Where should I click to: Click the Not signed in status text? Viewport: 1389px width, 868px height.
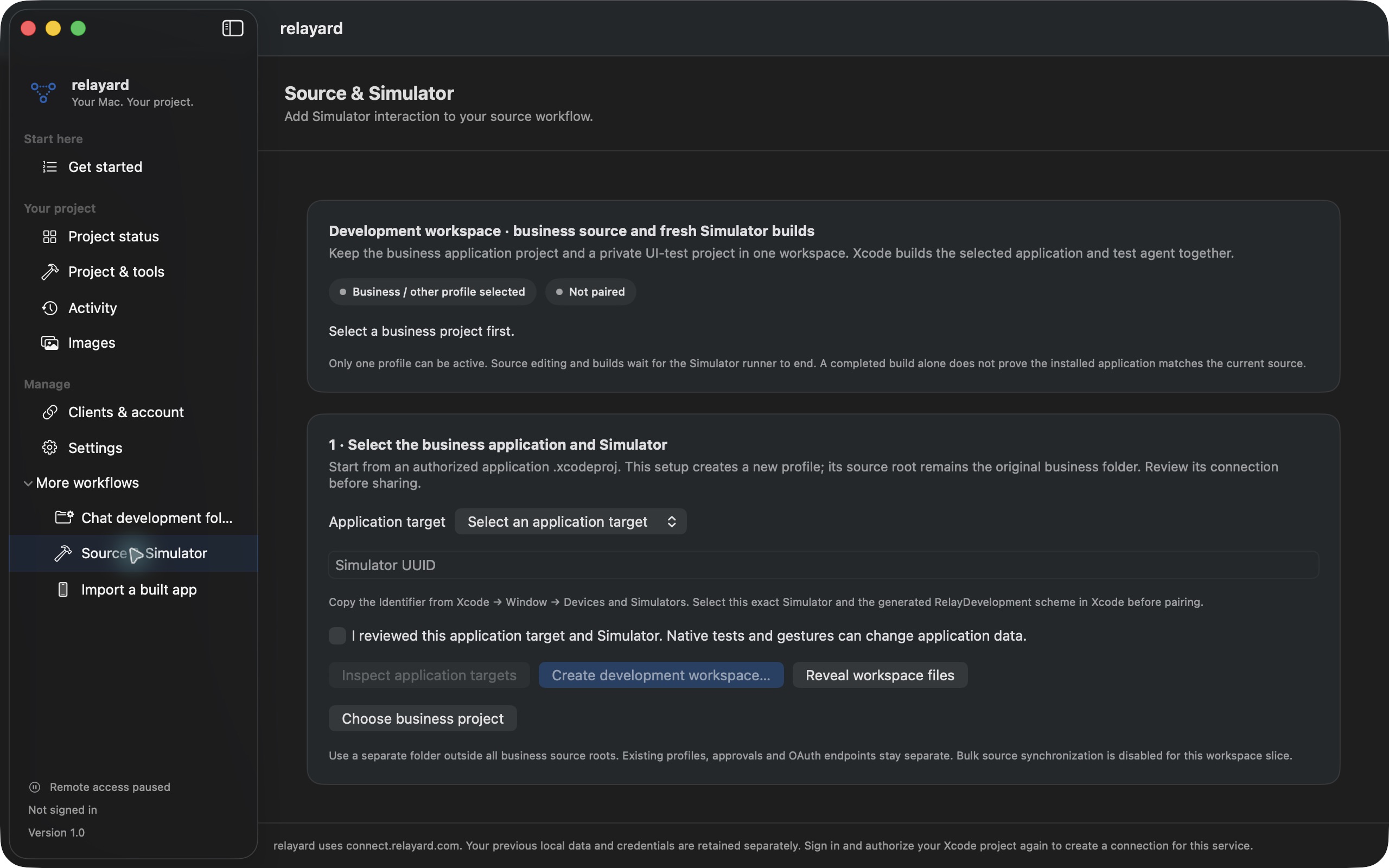pos(62,809)
